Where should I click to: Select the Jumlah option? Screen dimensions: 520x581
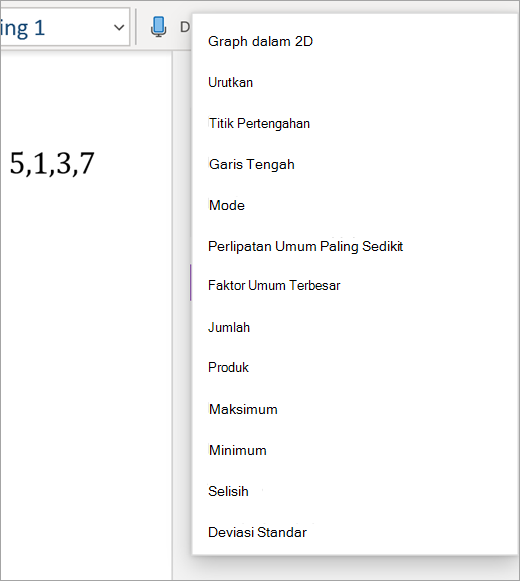[x=229, y=328]
